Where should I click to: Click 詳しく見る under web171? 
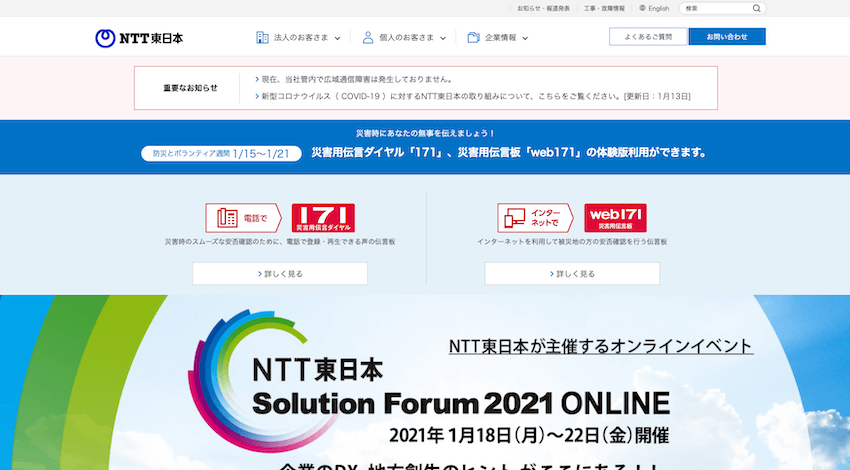point(572,274)
